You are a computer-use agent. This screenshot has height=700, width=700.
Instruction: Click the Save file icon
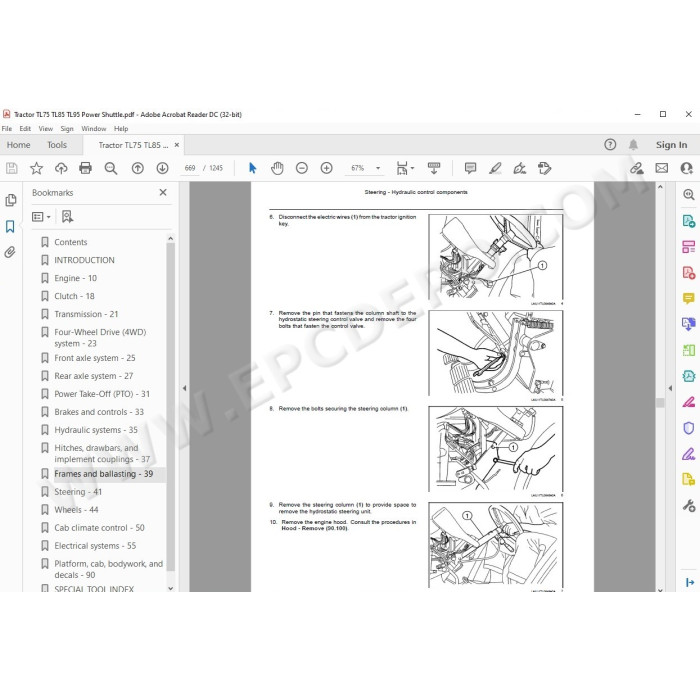(x=12, y=168)
